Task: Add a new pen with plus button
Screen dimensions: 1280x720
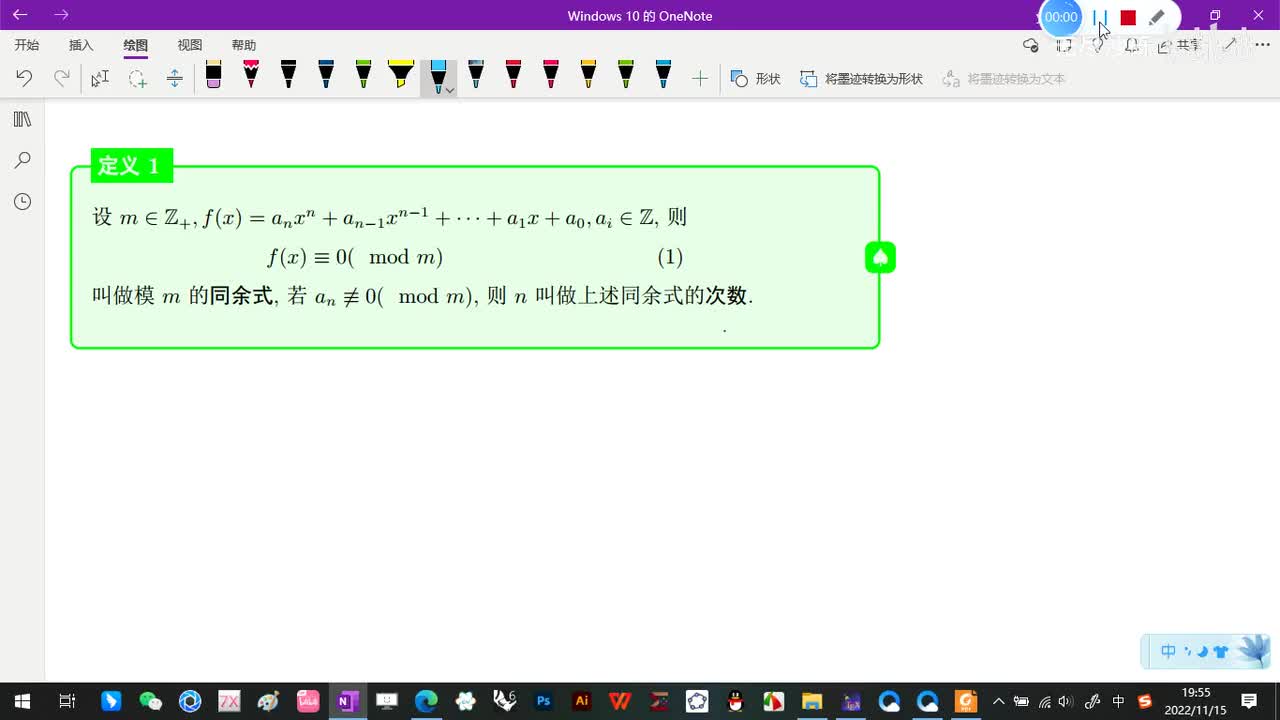Action: 700,78
